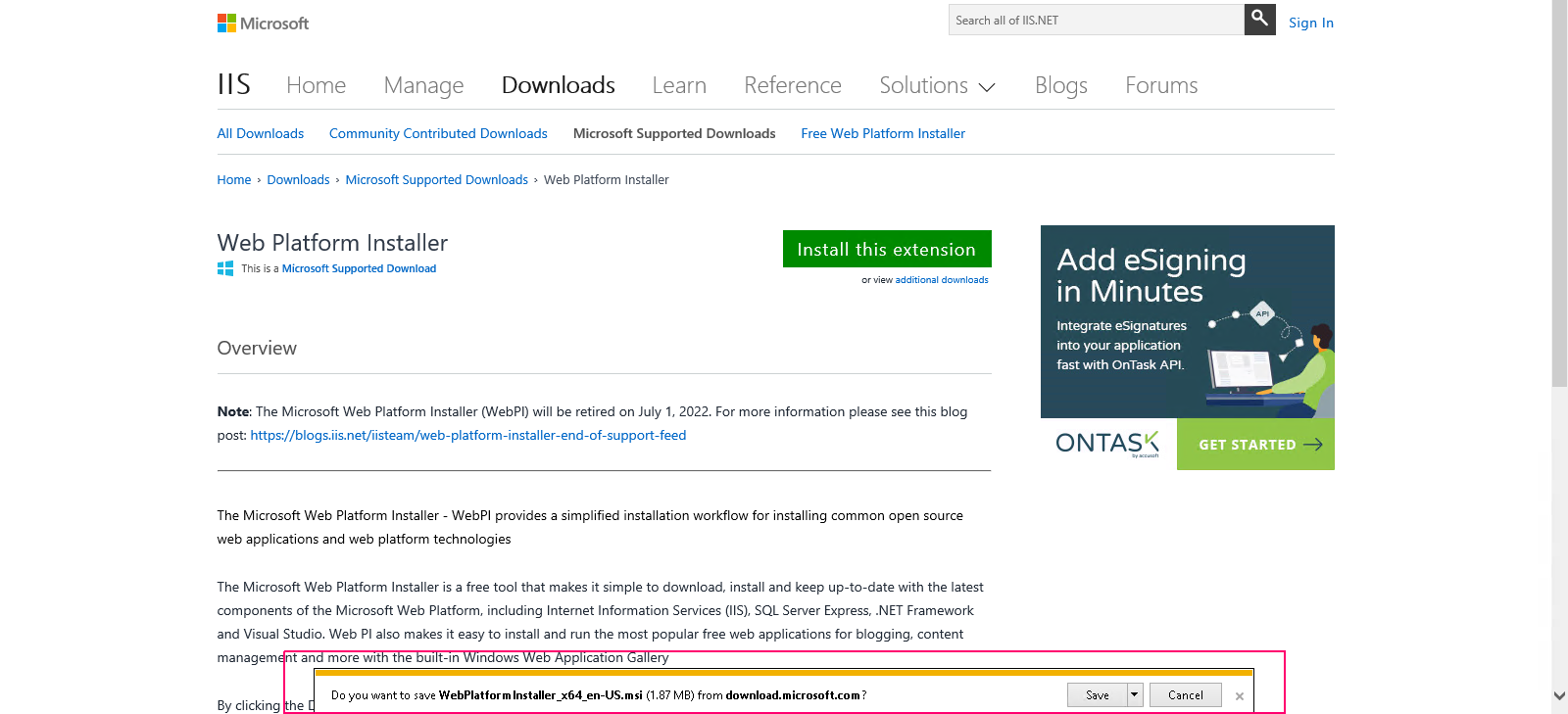Click the Windows flag icon beside Microsoft Supported Download
This screenshot has width=1568, height=714.
coord(225,268)
